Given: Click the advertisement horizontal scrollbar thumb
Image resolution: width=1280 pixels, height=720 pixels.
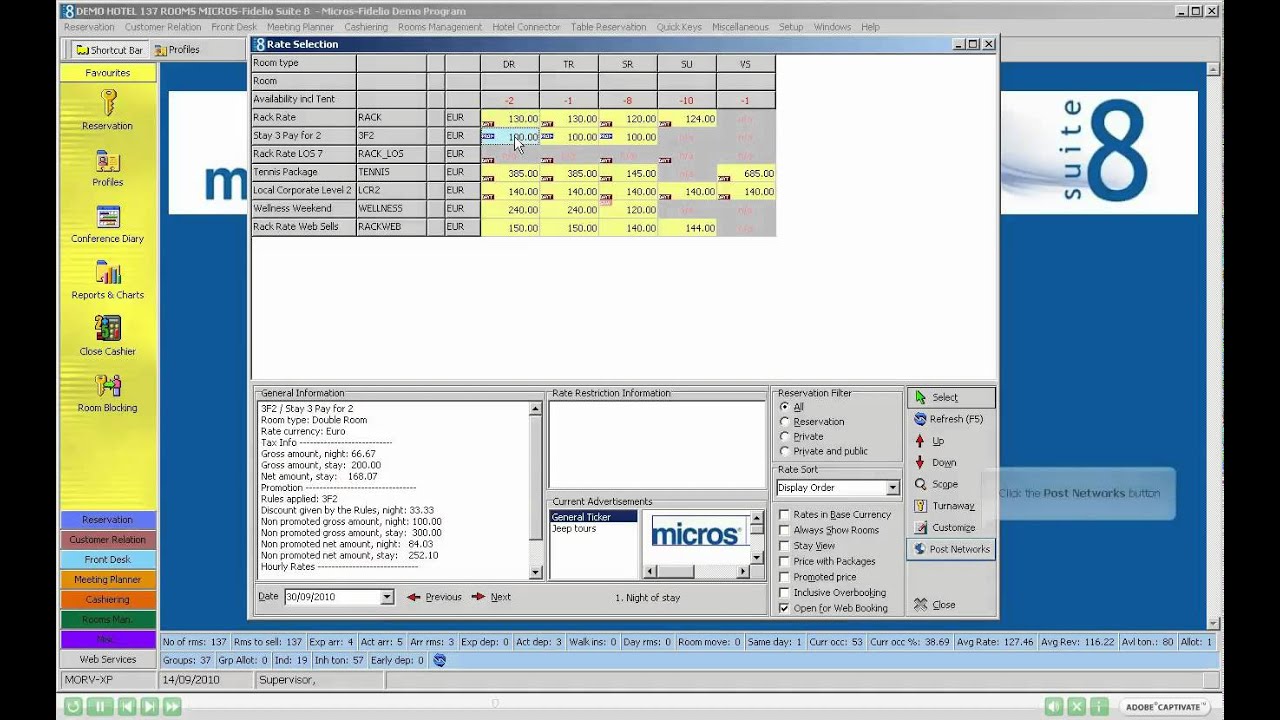Looking at the screenshot, I should pos(676,572).
